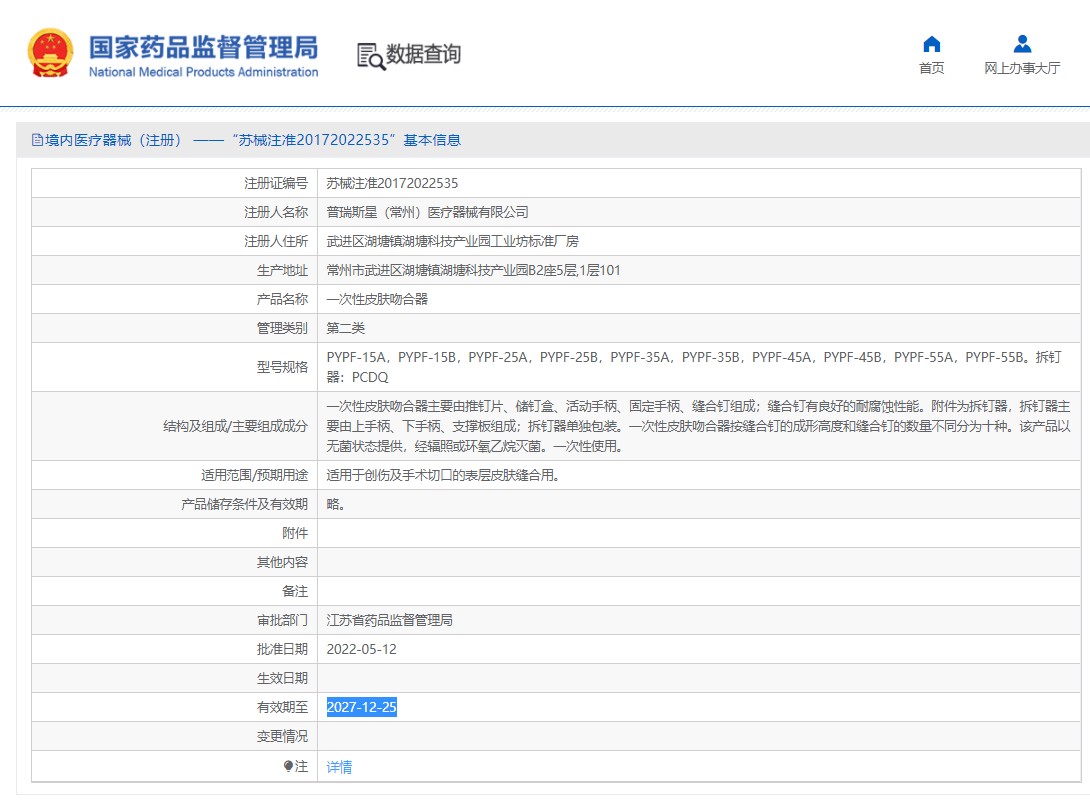Image resolution: width=1090 pixels, height=807 pixels.
Task: Click the highlighted date 2027-12-25
Action: 361,707
